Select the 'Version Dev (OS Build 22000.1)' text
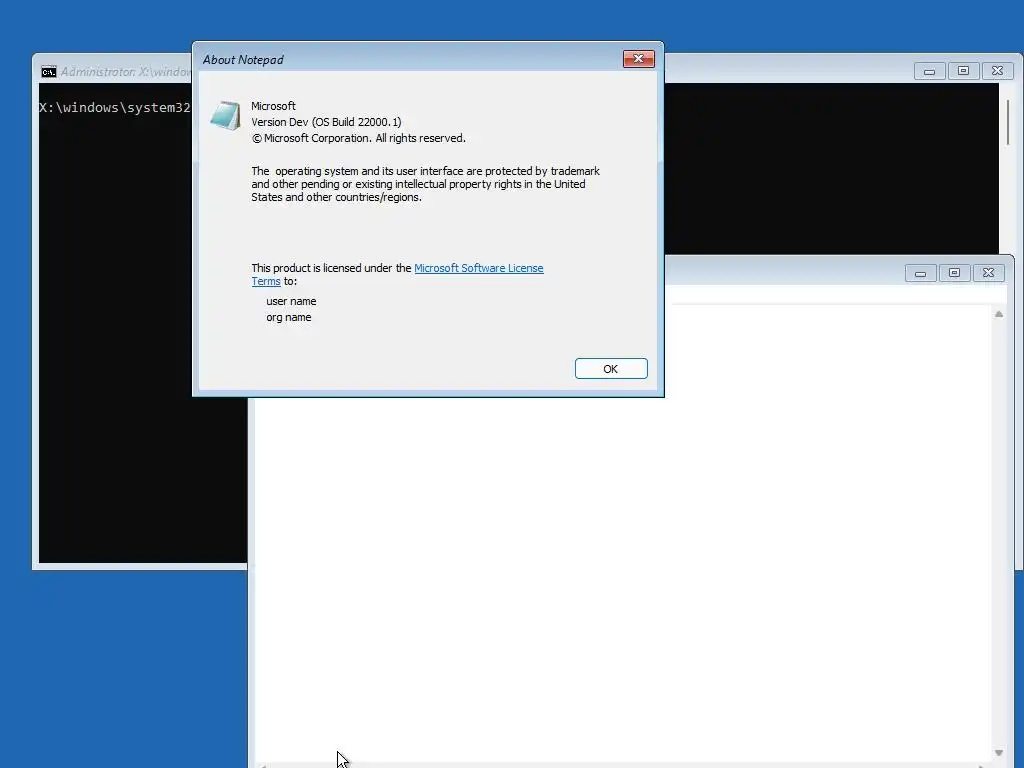The image size is (1024, 768). click(327, 122)
